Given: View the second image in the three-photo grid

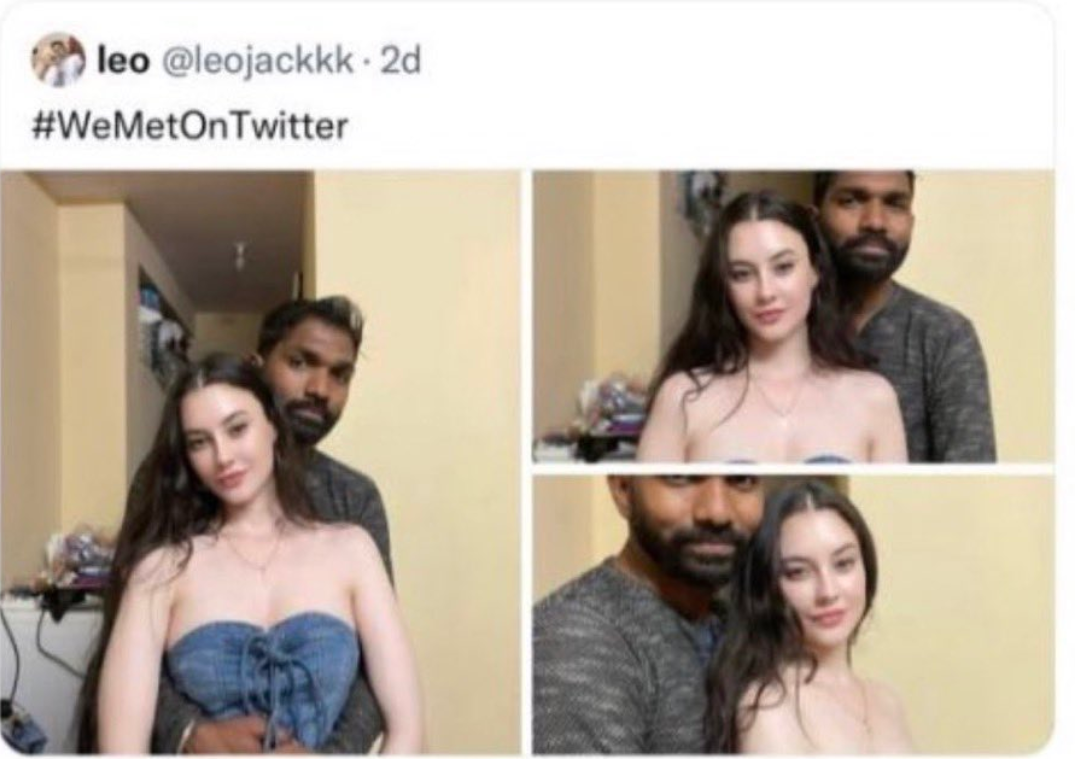Looking at the screenshot, I should (793, 317).
